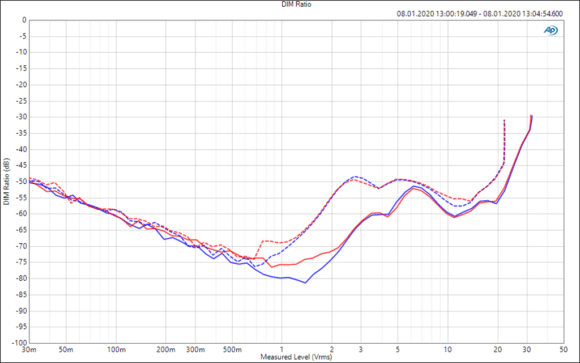Click the Measured Level (Vrms) axis label
The image size is (580, 363).
point(296,357)
